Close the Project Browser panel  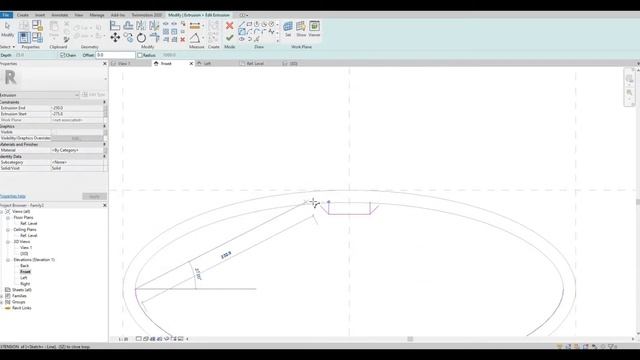pyautogui.click(x=104, y=205)
